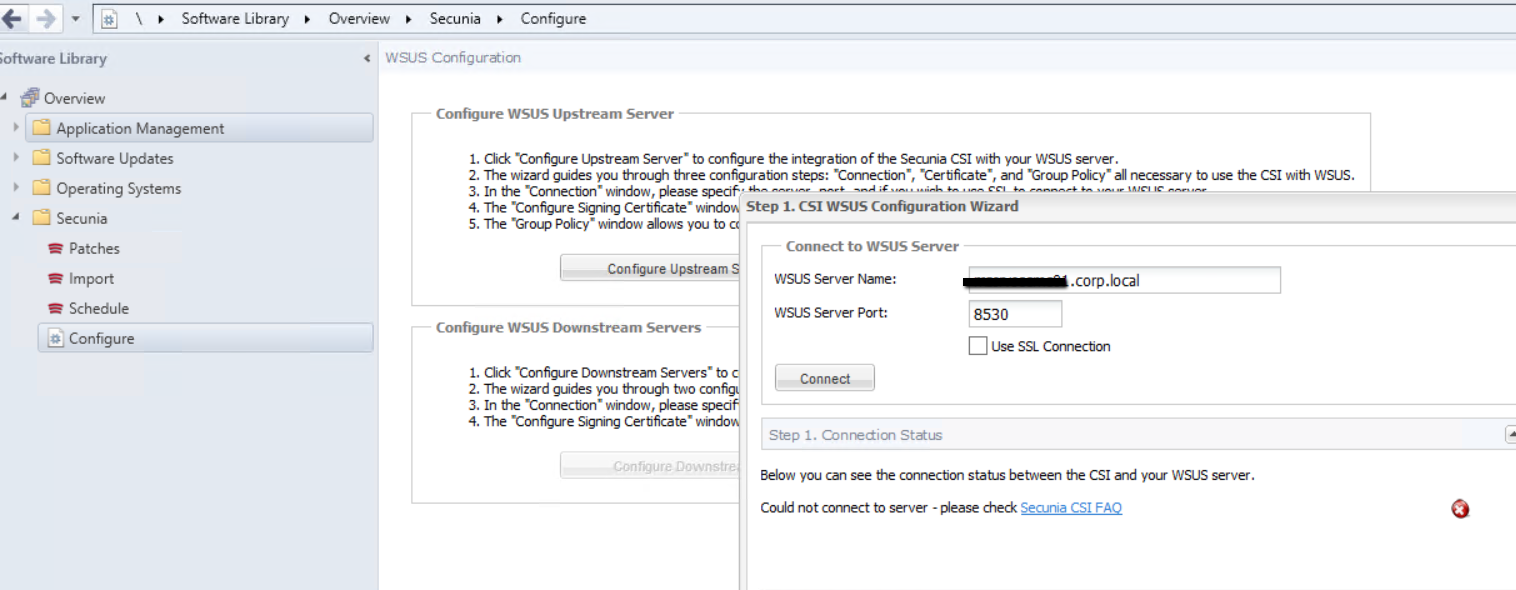Image resolution: width=1516 pixels, height=590 pixels.
Task: Click the red connection error icon
Action: tap(1460, 509)
